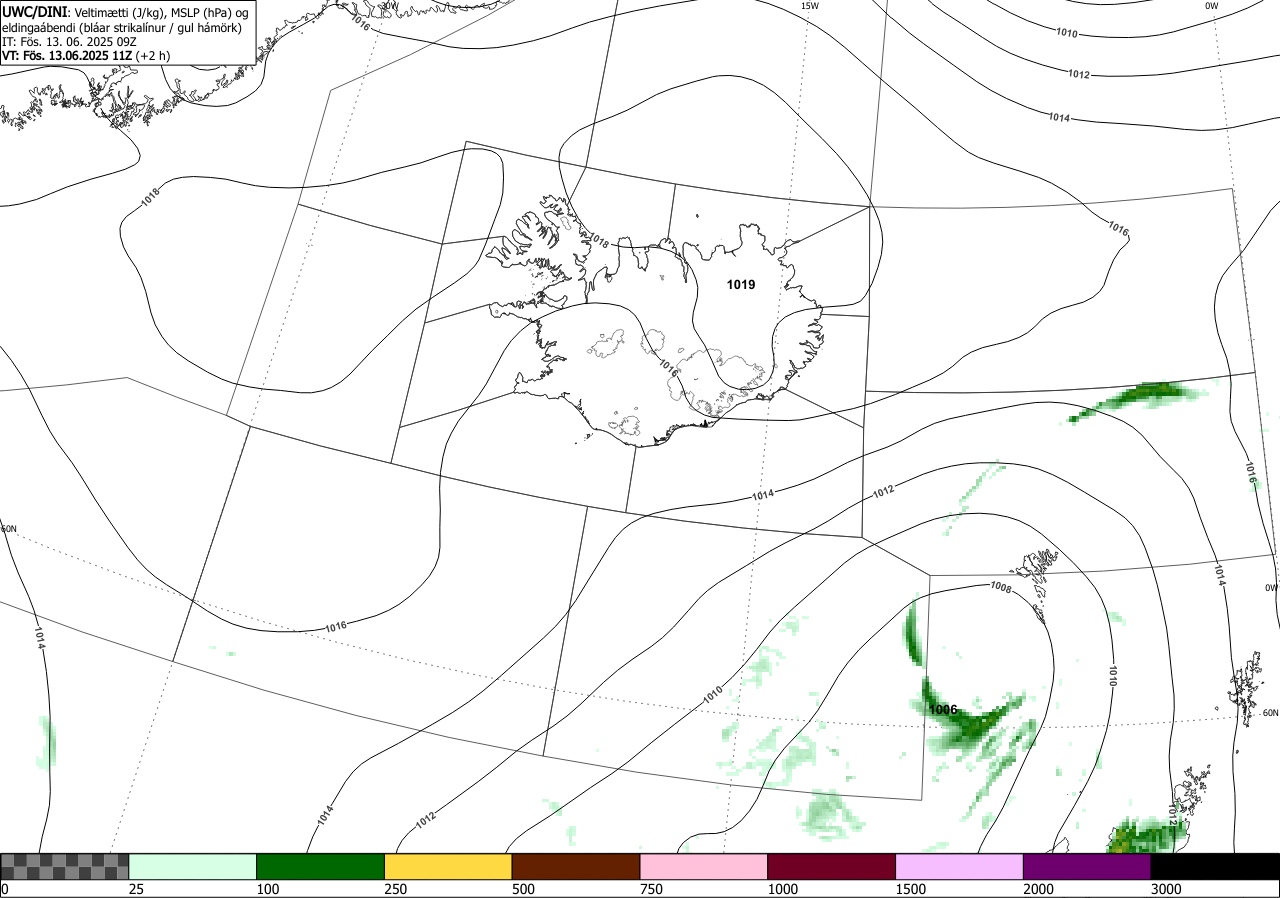This screenshot has height=898, width=1280.
Task: Click the '1019' high pressure label over Iceland
Action: pos(741,285)
